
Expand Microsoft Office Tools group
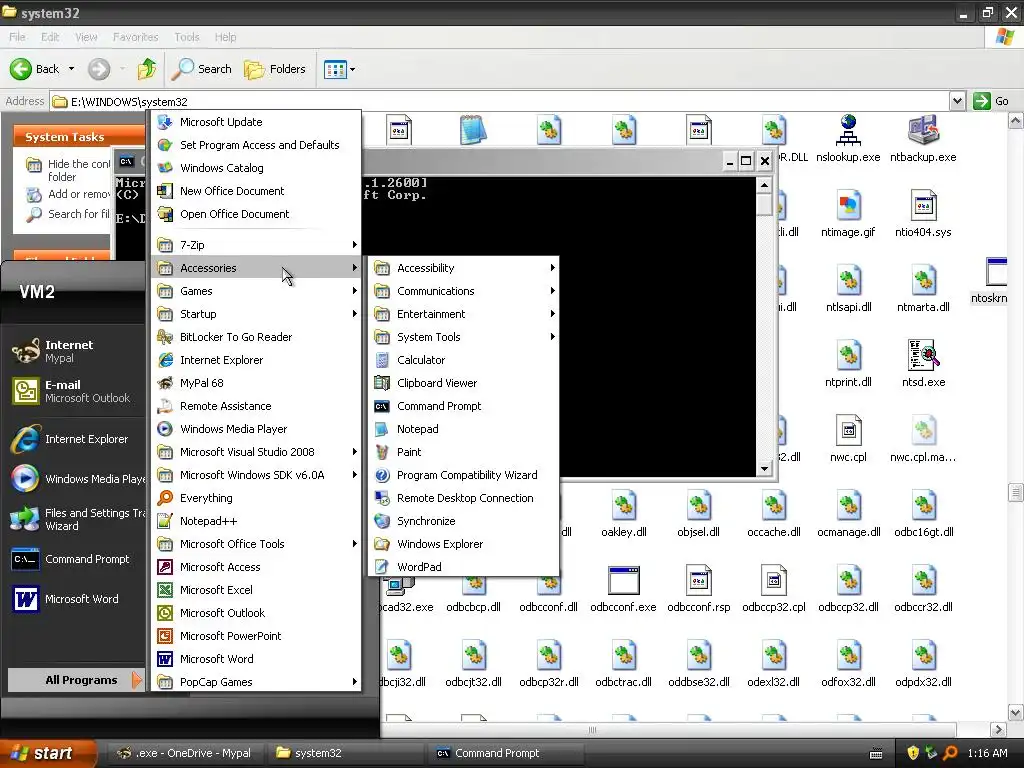point(256,543)
